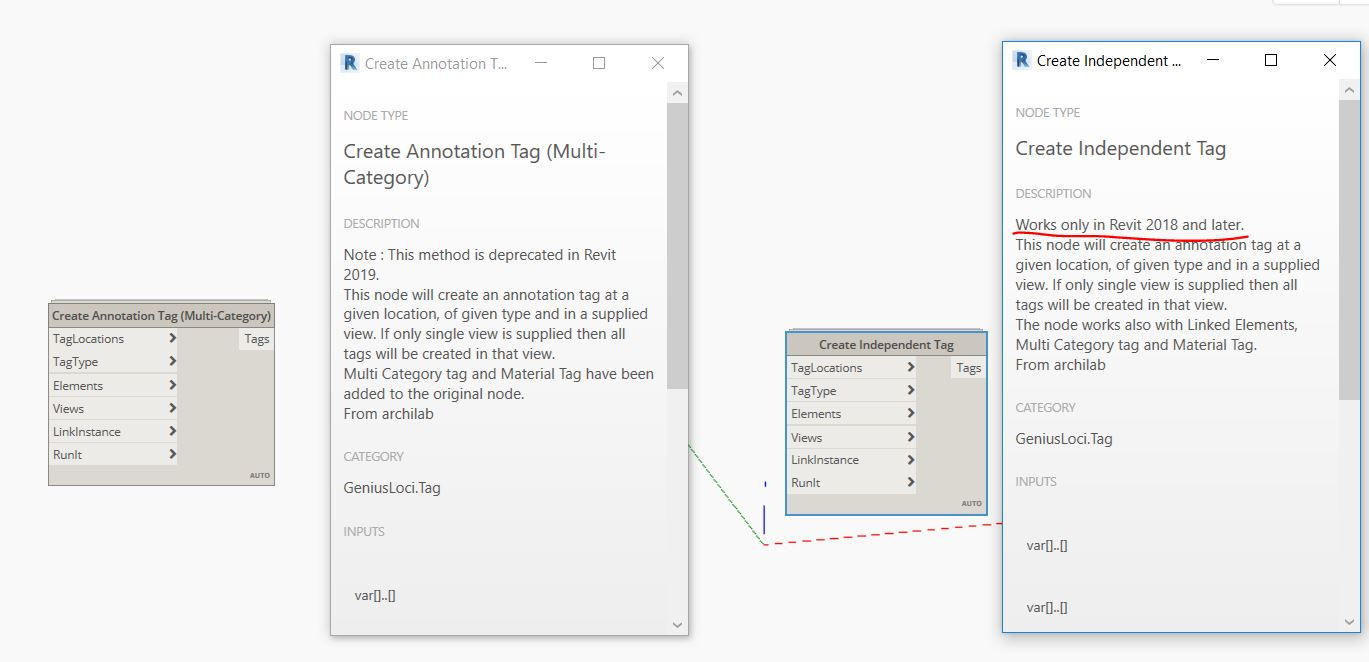
Task: Click TagType port arrow on Create Independent Tag node
Action: [910, 391]
